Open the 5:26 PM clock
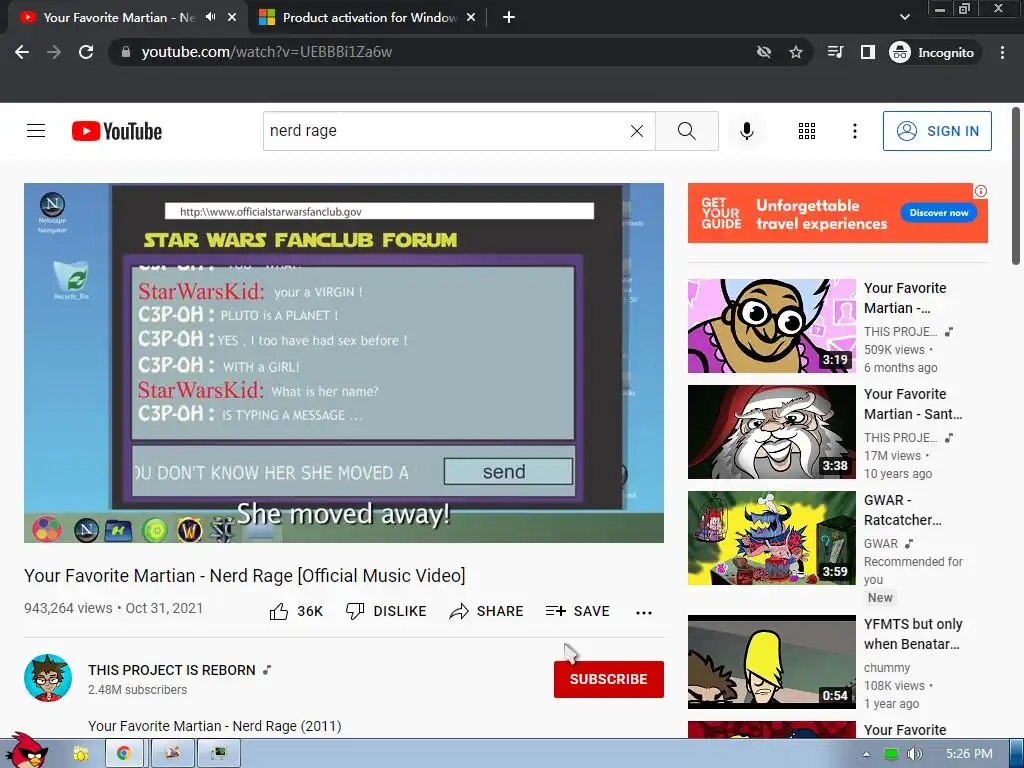The width and height of the screenshot is (1024, 768). click(969, 754)
